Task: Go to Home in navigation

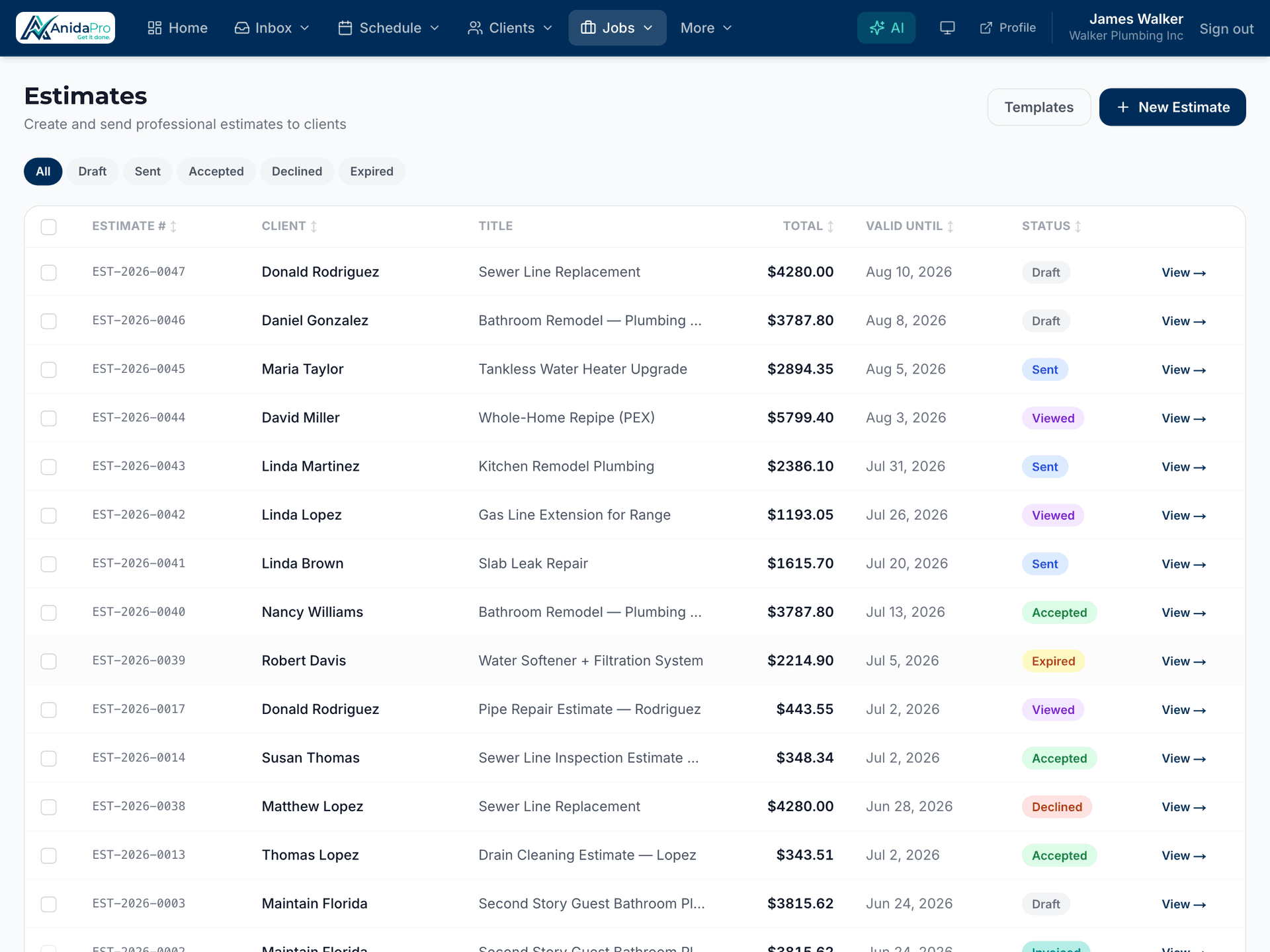Action: coord(177,28)
